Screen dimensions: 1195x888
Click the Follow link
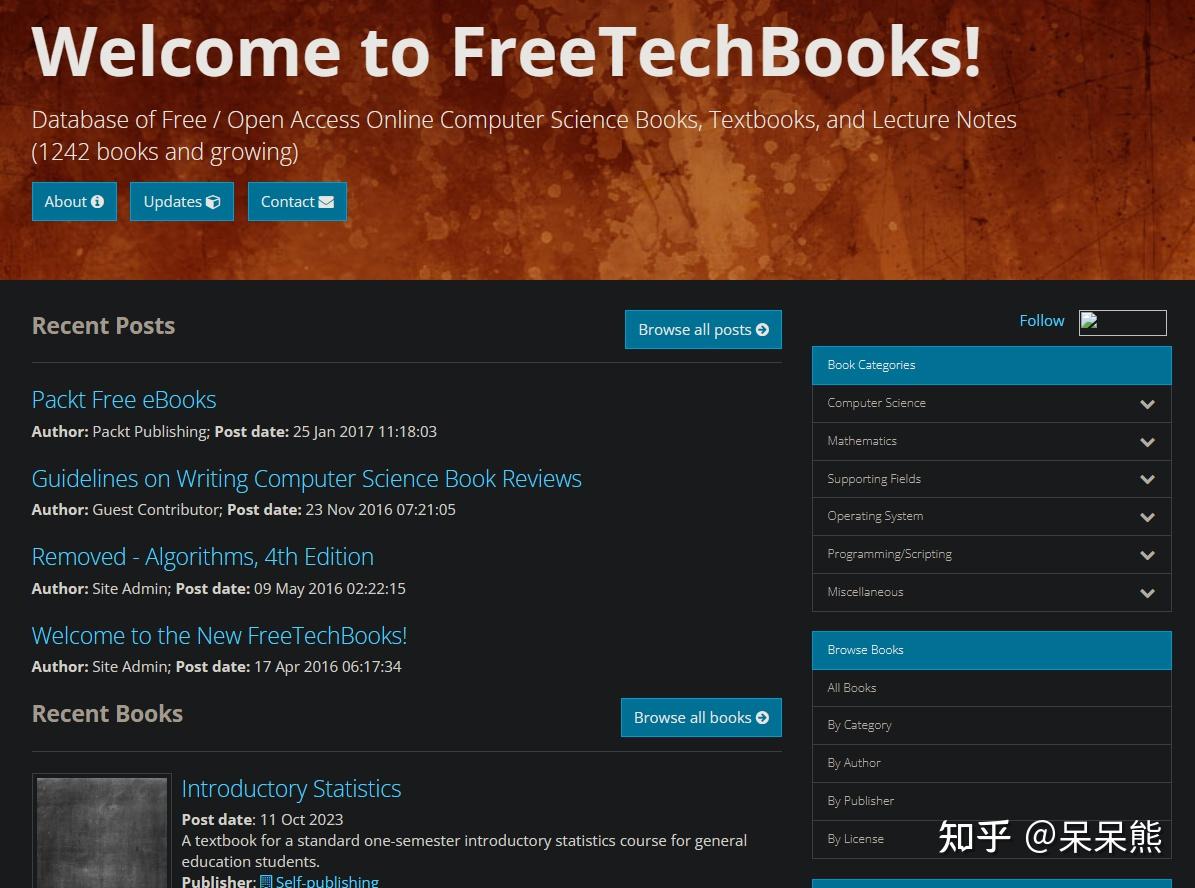click(x=1042, y=321)
